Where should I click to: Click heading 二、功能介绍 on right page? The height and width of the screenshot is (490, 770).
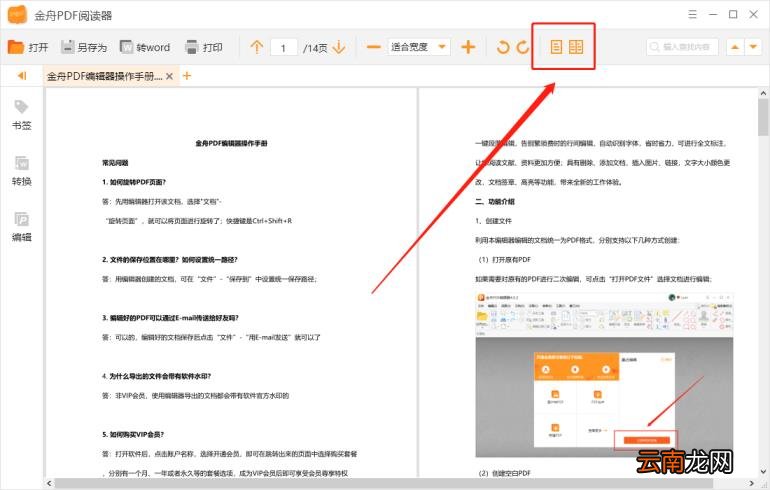(495, 201)
